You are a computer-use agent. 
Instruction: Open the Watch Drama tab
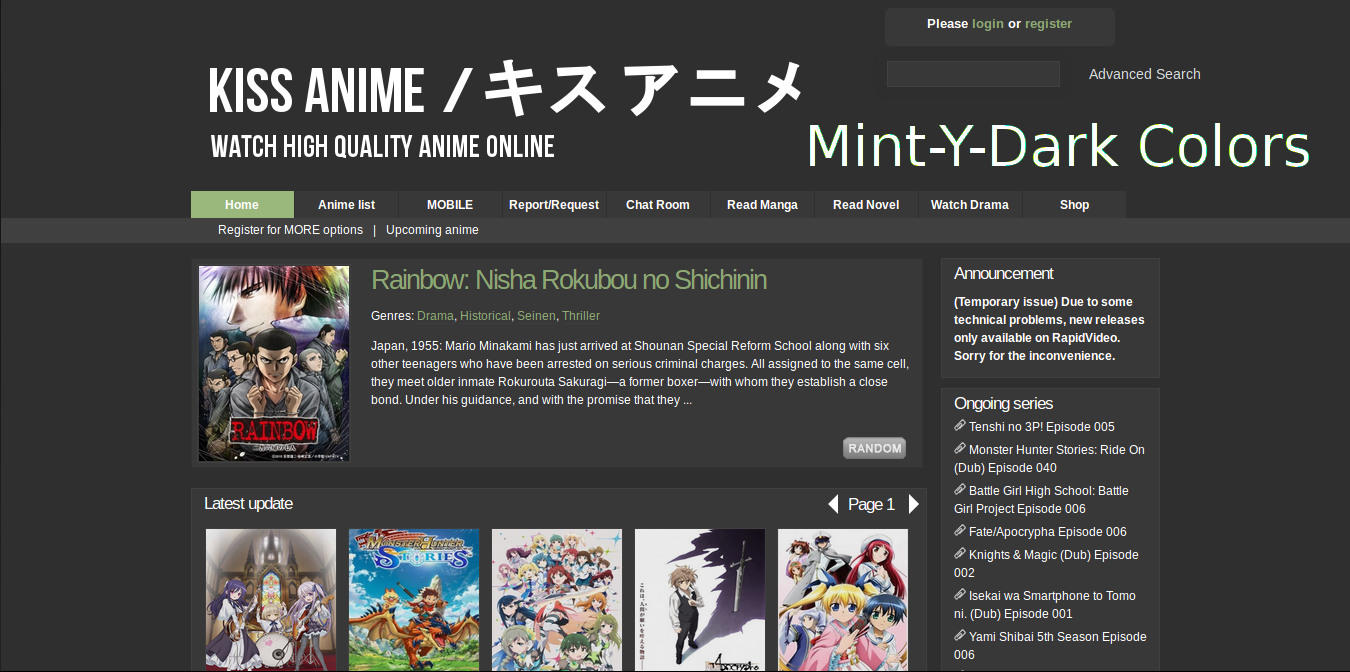970,204
